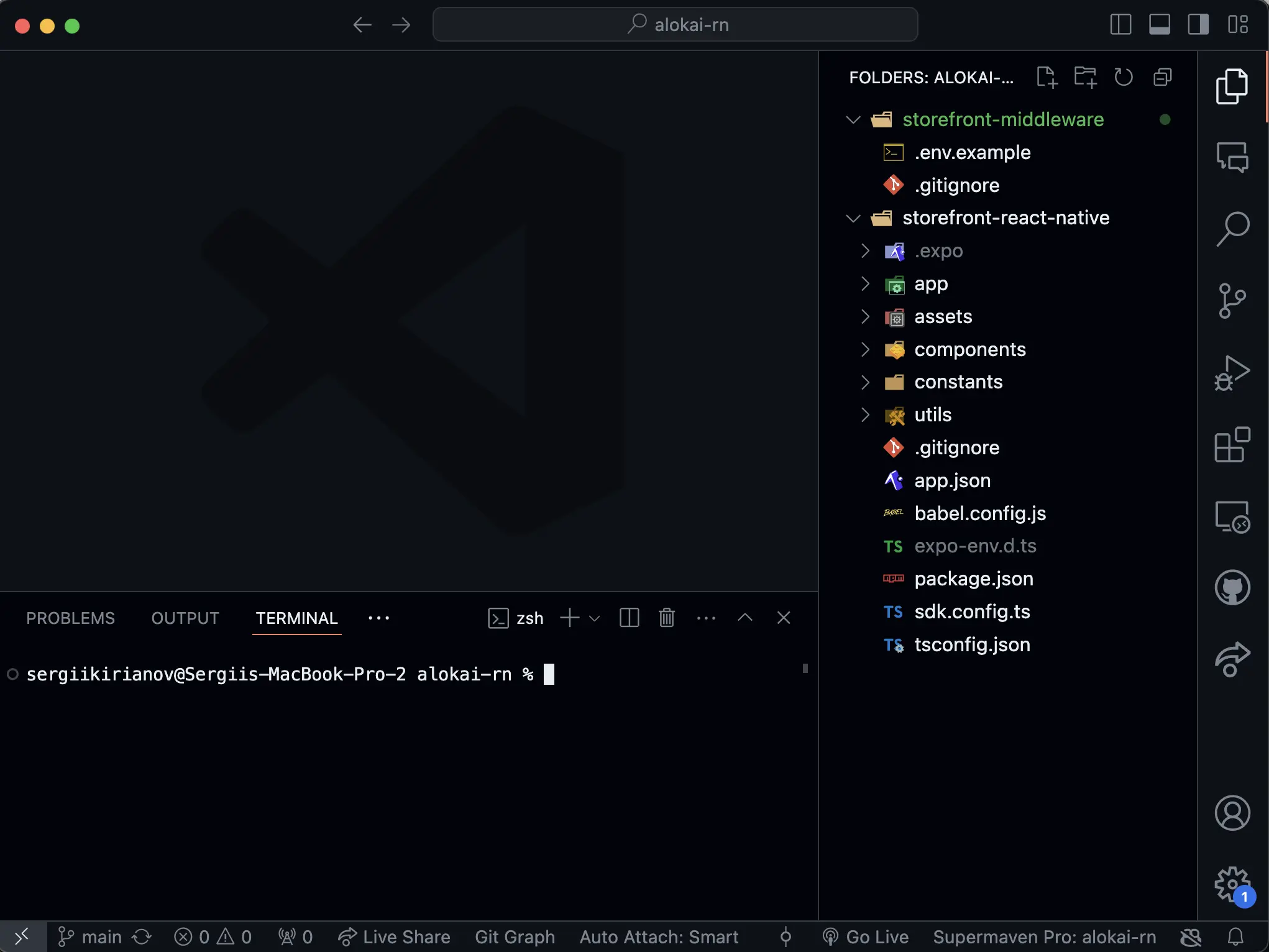Switch to the OUTPUT tab
This screenshot has height=952, width=1269.
(185, 618)
